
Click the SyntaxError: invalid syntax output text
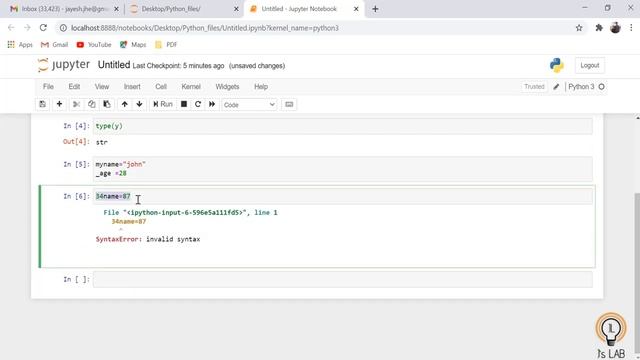pyautogui.click(x=148, y=239)
